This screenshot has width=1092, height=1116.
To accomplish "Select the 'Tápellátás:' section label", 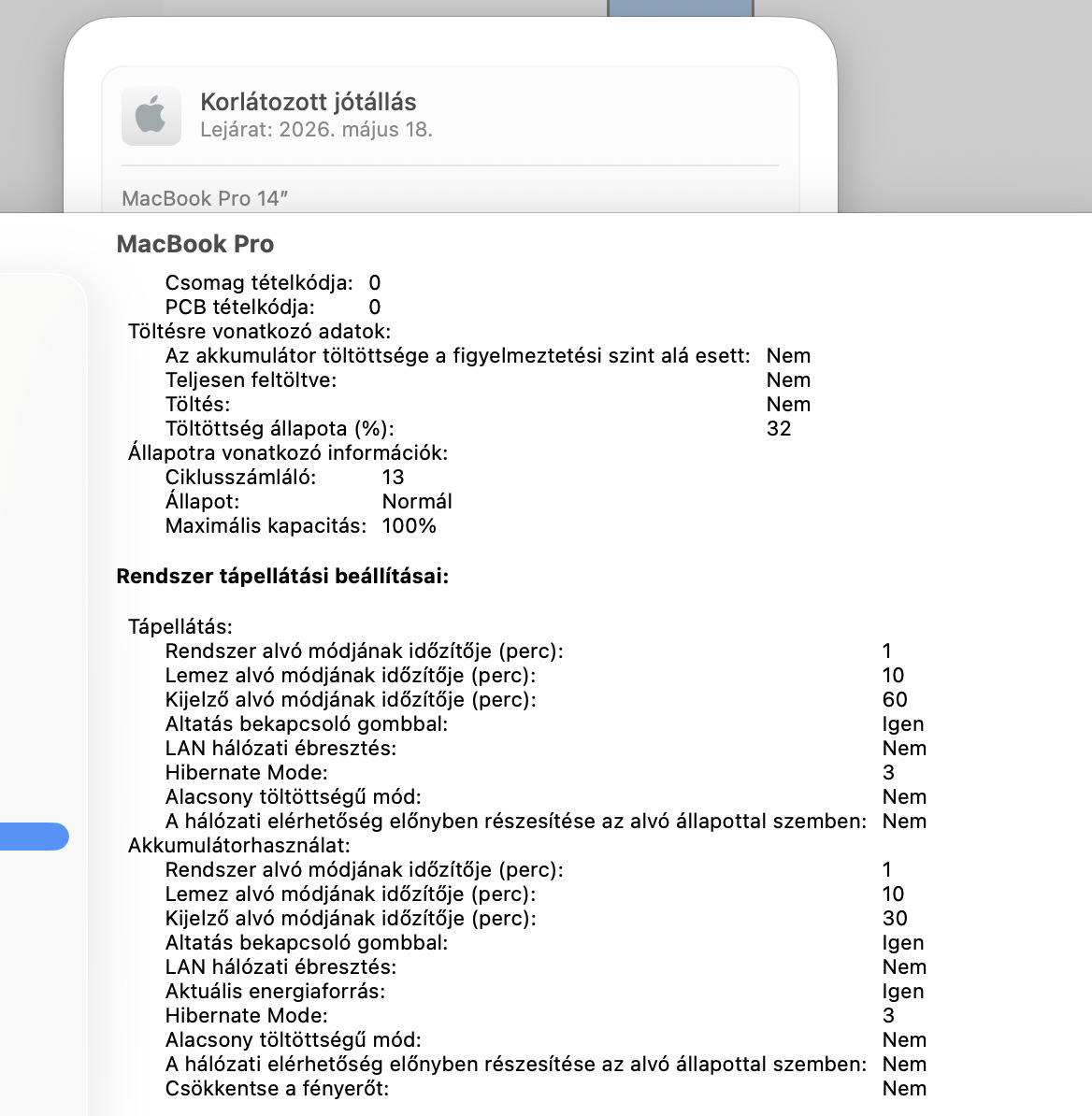I will click(x=180, y=626).
